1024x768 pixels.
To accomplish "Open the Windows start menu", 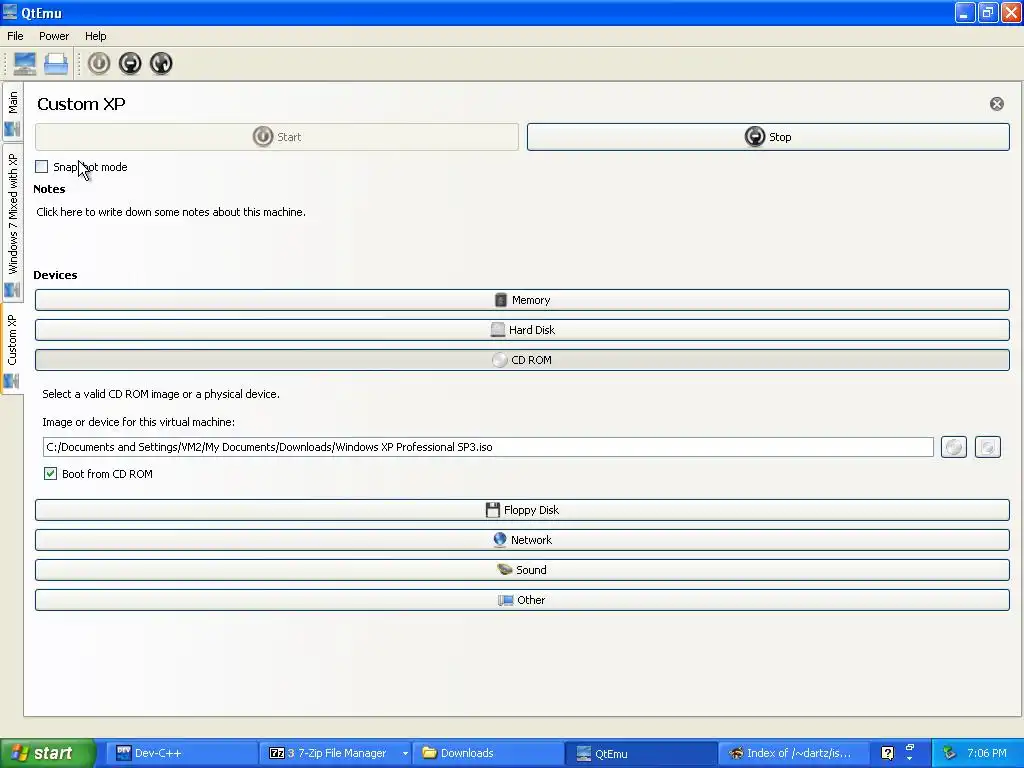I will pos(47,753).
